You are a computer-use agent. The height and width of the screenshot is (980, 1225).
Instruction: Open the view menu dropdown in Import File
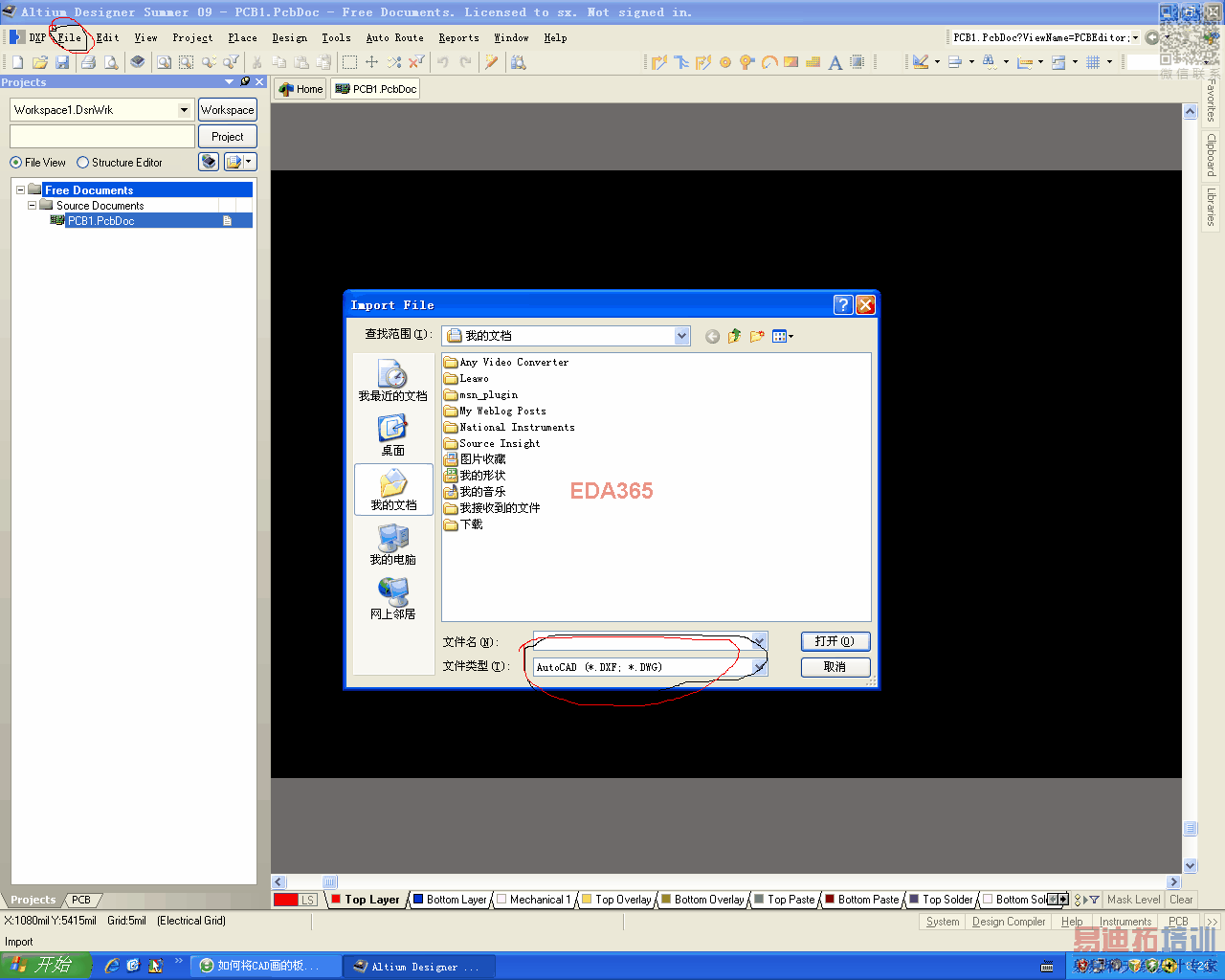[783, 336]
